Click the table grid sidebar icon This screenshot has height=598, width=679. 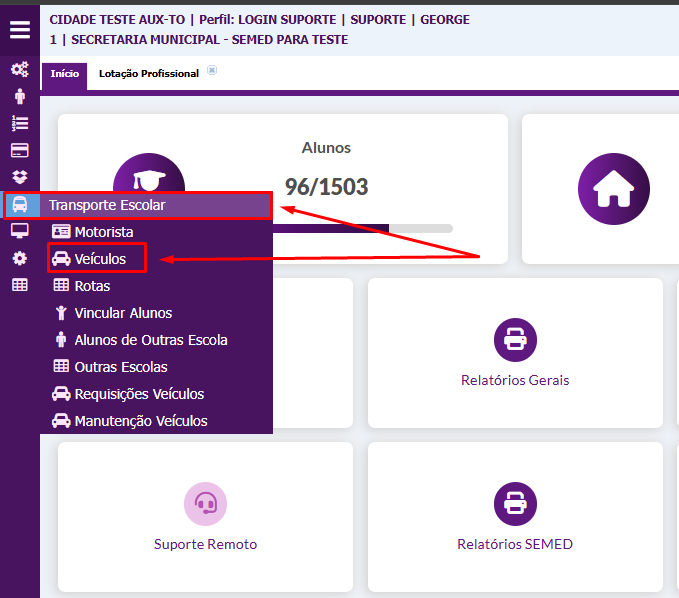coord(20,285)
